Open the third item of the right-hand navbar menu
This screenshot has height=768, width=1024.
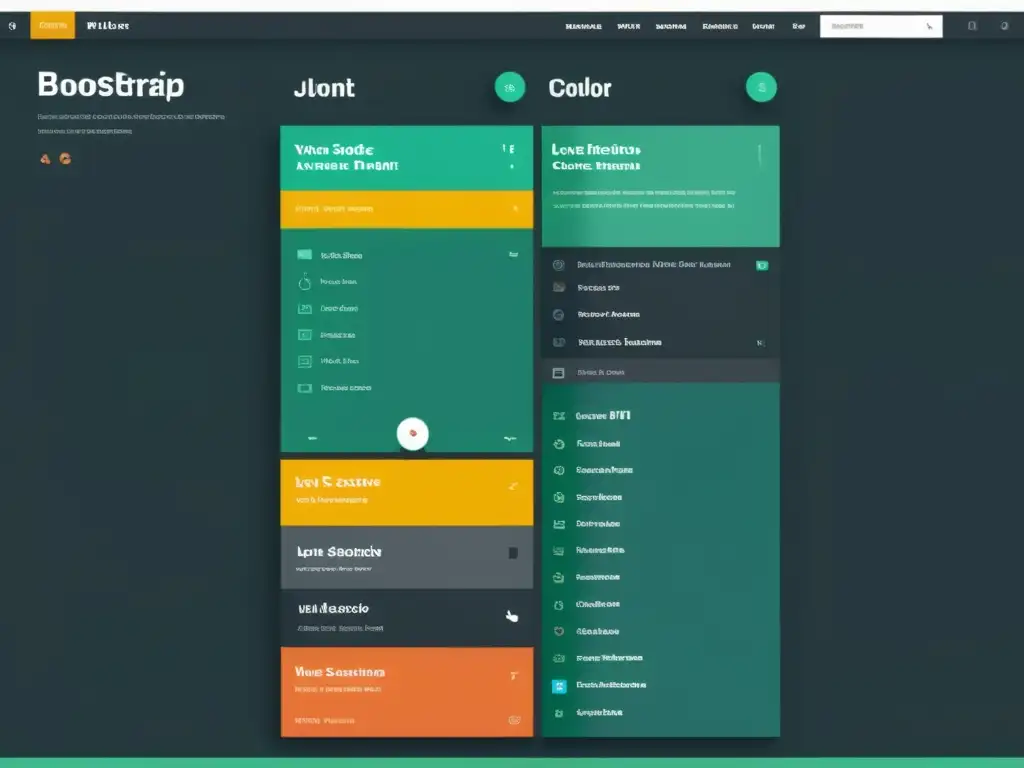point(671,26)
